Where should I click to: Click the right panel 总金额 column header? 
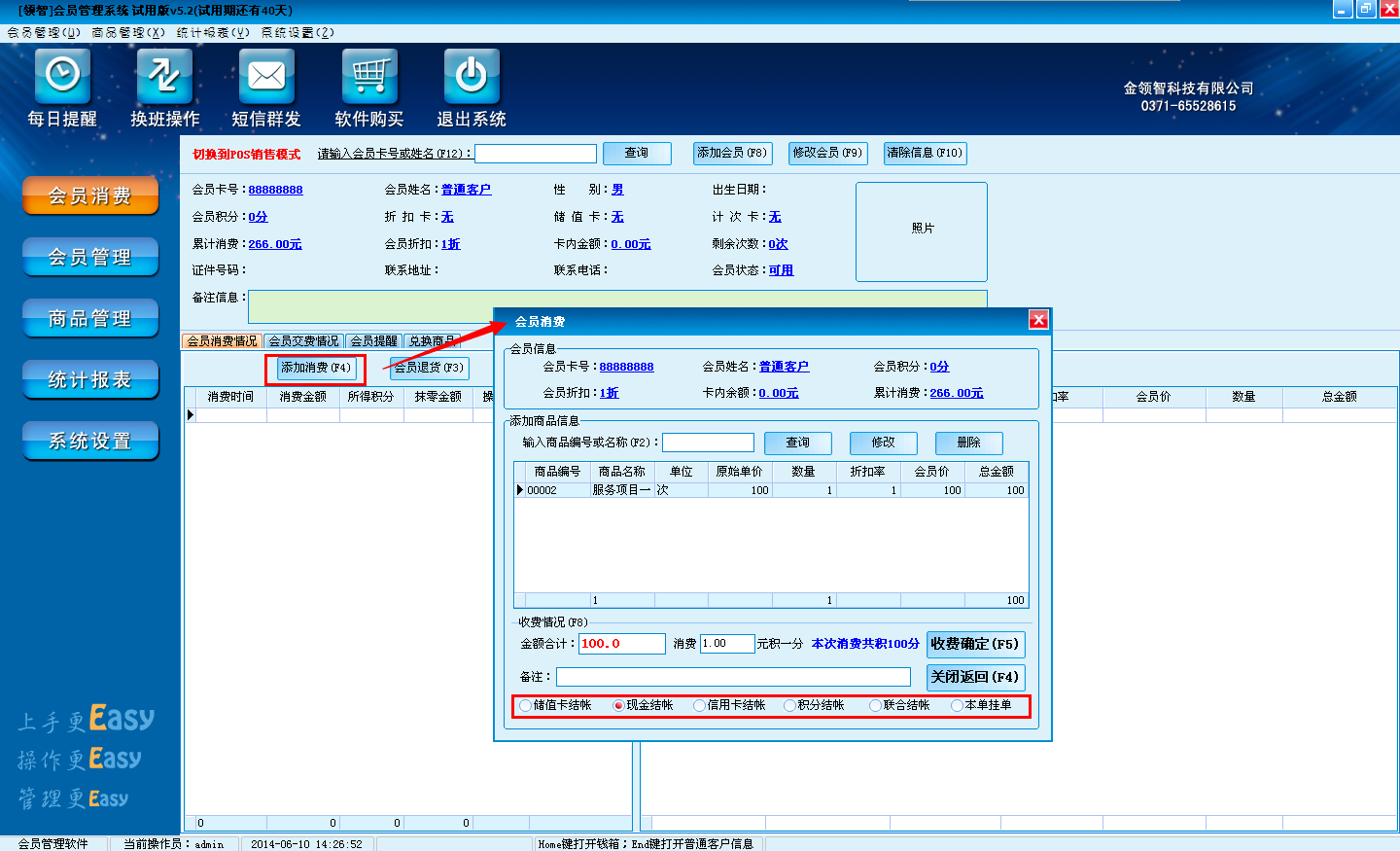click(x=1340, y=397)
